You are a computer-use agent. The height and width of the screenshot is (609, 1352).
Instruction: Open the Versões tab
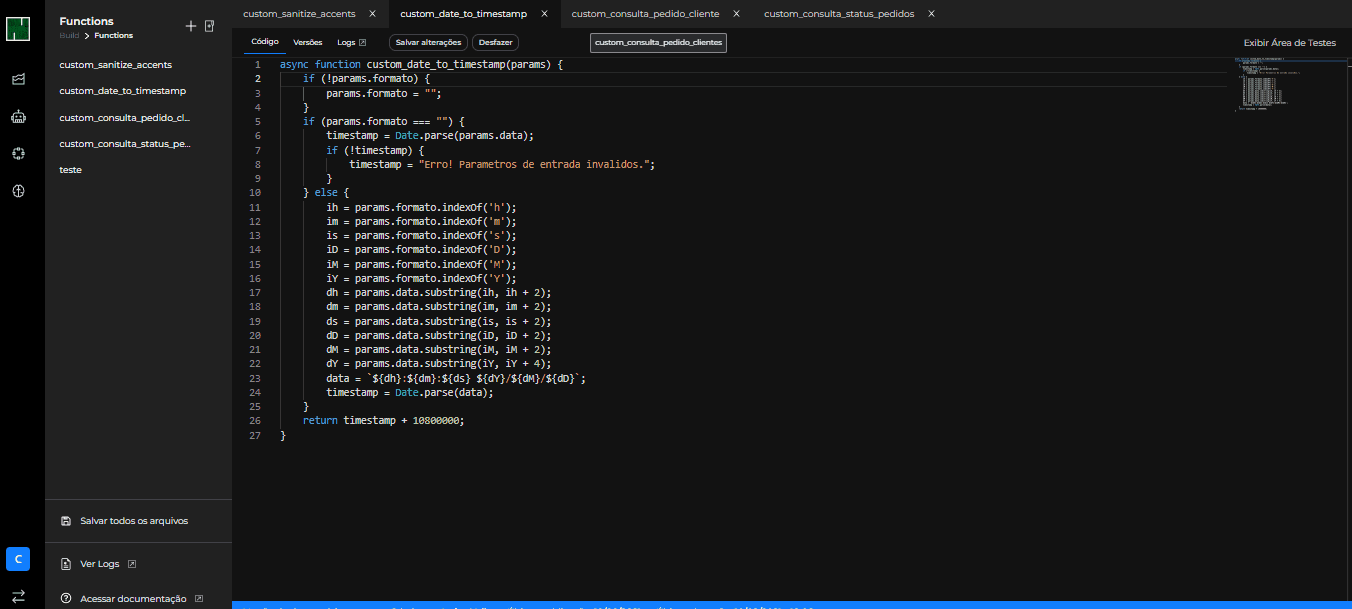(307, 43)
